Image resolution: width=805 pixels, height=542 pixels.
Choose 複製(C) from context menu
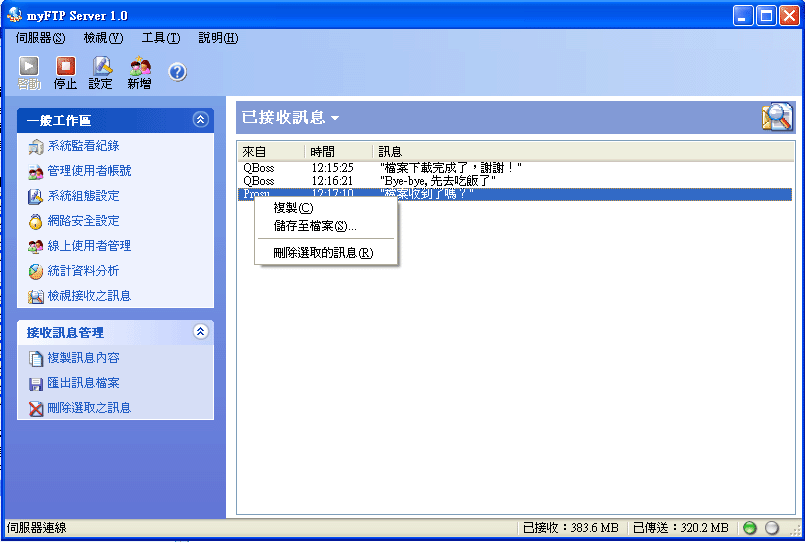[x=326, y=208]
